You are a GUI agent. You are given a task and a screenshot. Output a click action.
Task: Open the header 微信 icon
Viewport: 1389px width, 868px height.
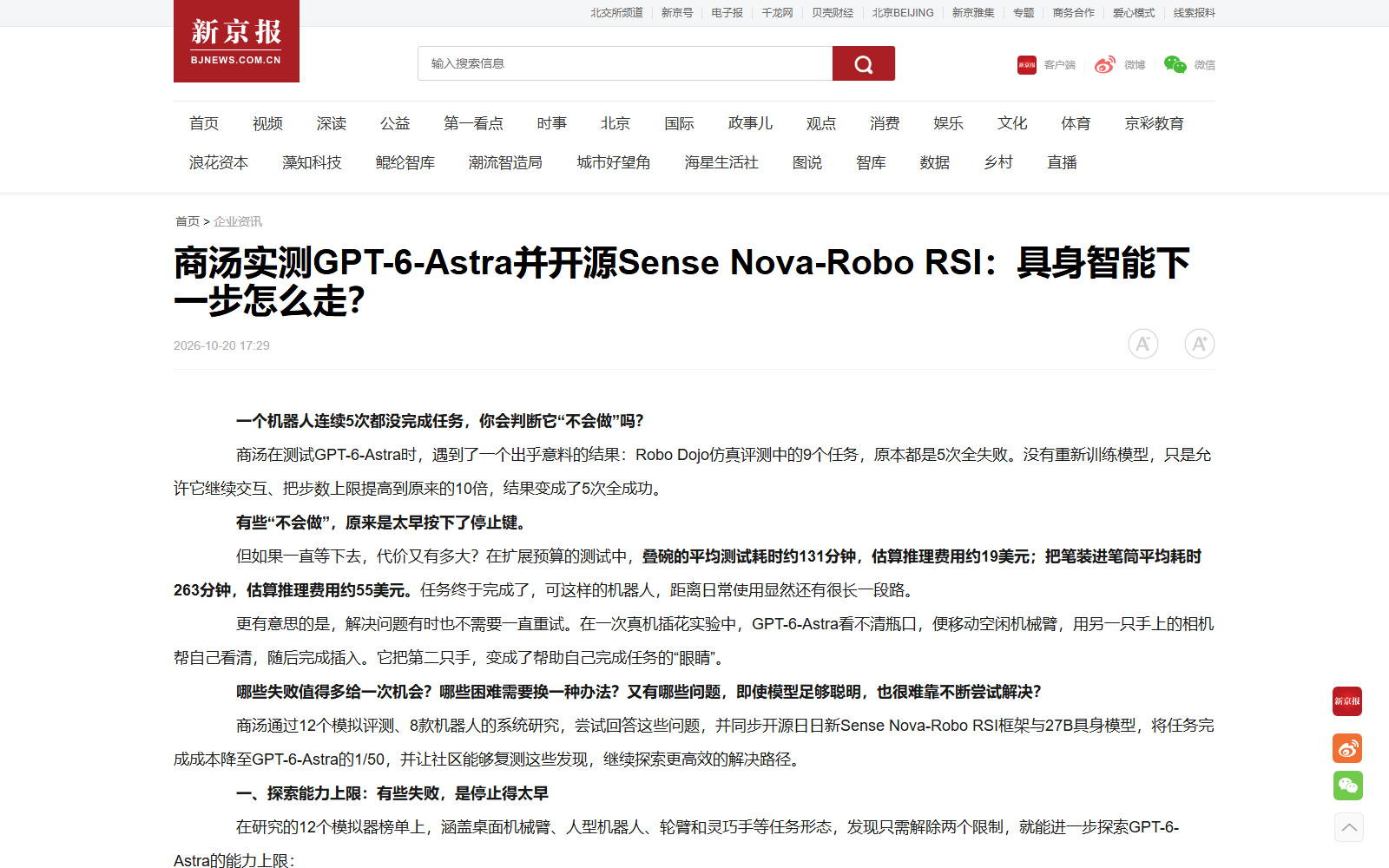(1175, 65)
